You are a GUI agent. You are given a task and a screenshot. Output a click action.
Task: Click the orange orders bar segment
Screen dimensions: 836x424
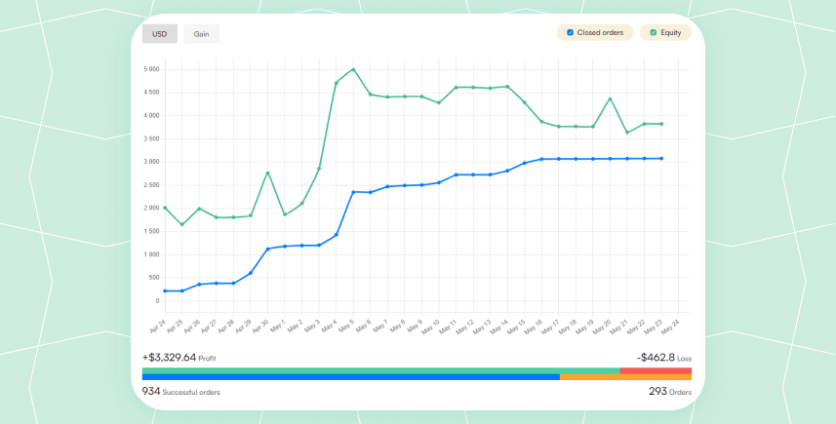[x=625, y=377]
